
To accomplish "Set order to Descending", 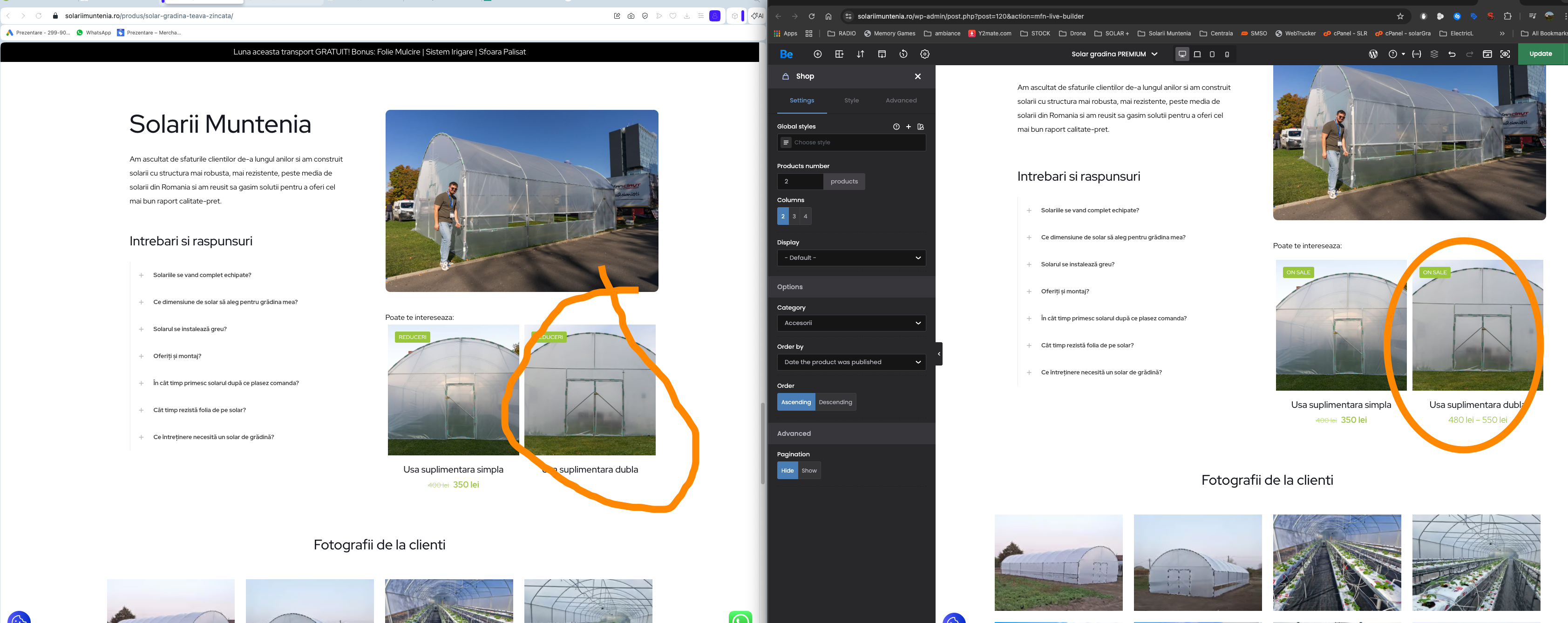I will (x=835, y=402).
